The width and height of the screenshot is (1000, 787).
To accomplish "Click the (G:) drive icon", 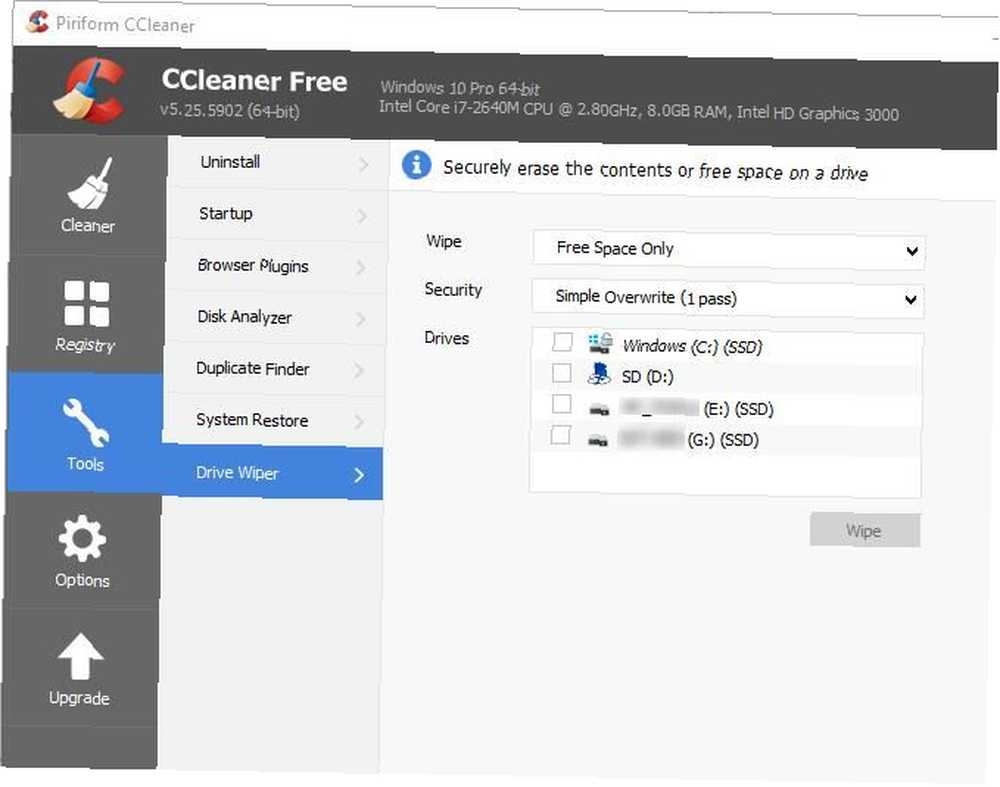I will 598,440.
